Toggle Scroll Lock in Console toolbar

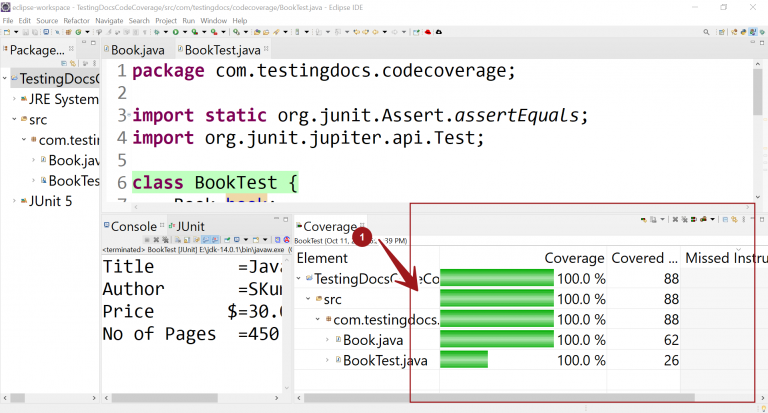coord(187,240)
